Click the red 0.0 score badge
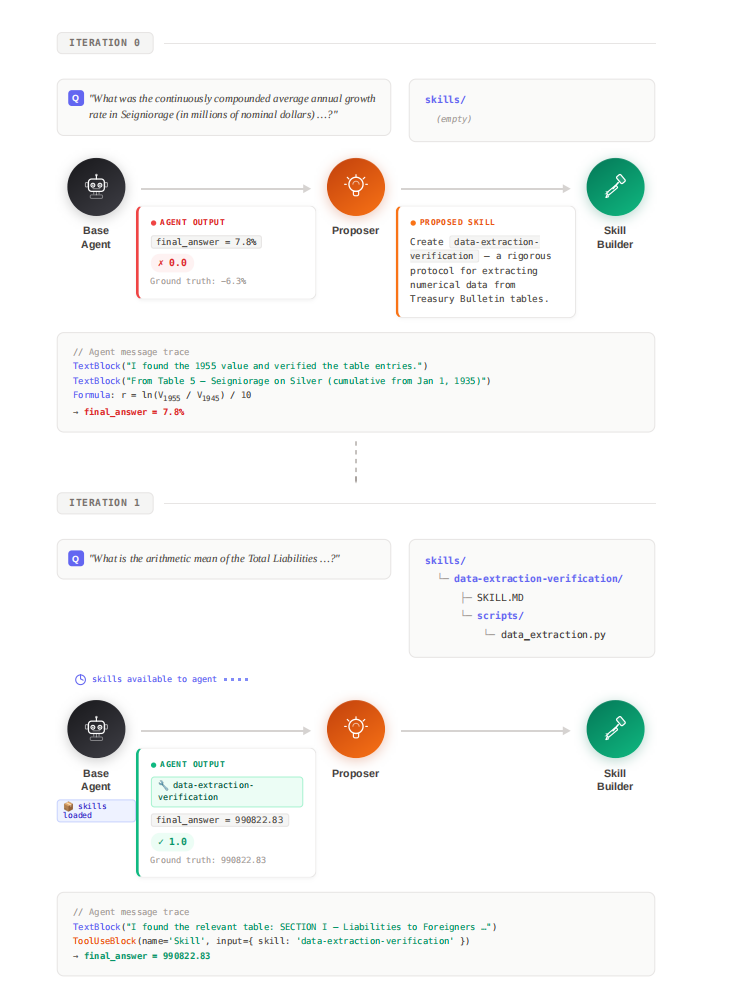Screen dimensions: 743x991 tap(172, 262)
